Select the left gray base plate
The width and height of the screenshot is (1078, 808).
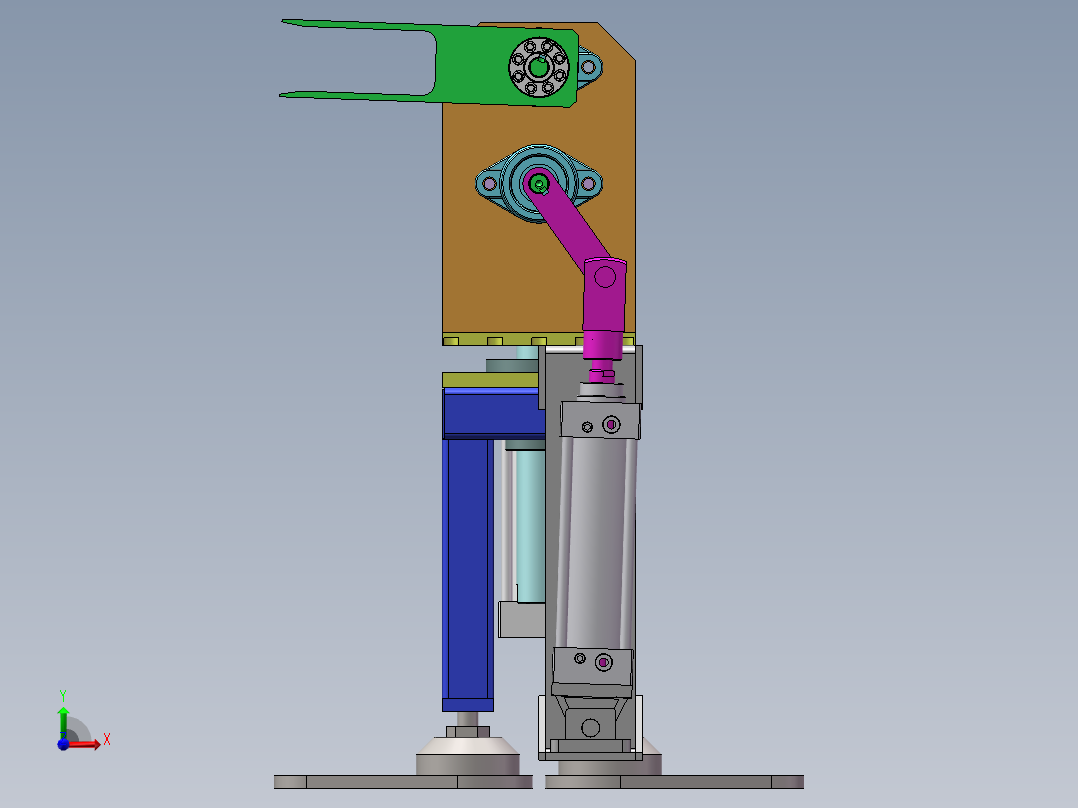coord(403,782)
